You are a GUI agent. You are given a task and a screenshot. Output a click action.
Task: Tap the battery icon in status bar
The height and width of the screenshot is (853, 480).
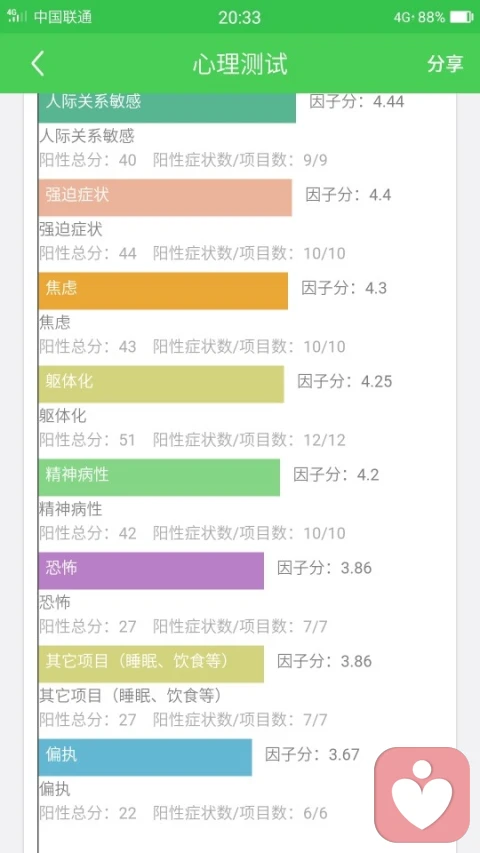pos(461,17)
